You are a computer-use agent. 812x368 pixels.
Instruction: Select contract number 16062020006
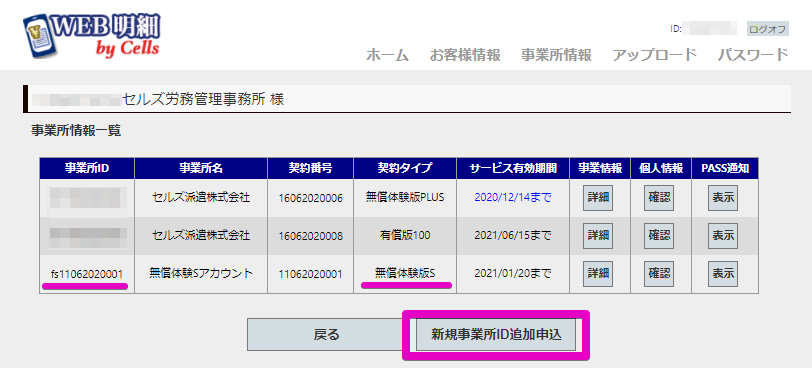coord(311,198)
